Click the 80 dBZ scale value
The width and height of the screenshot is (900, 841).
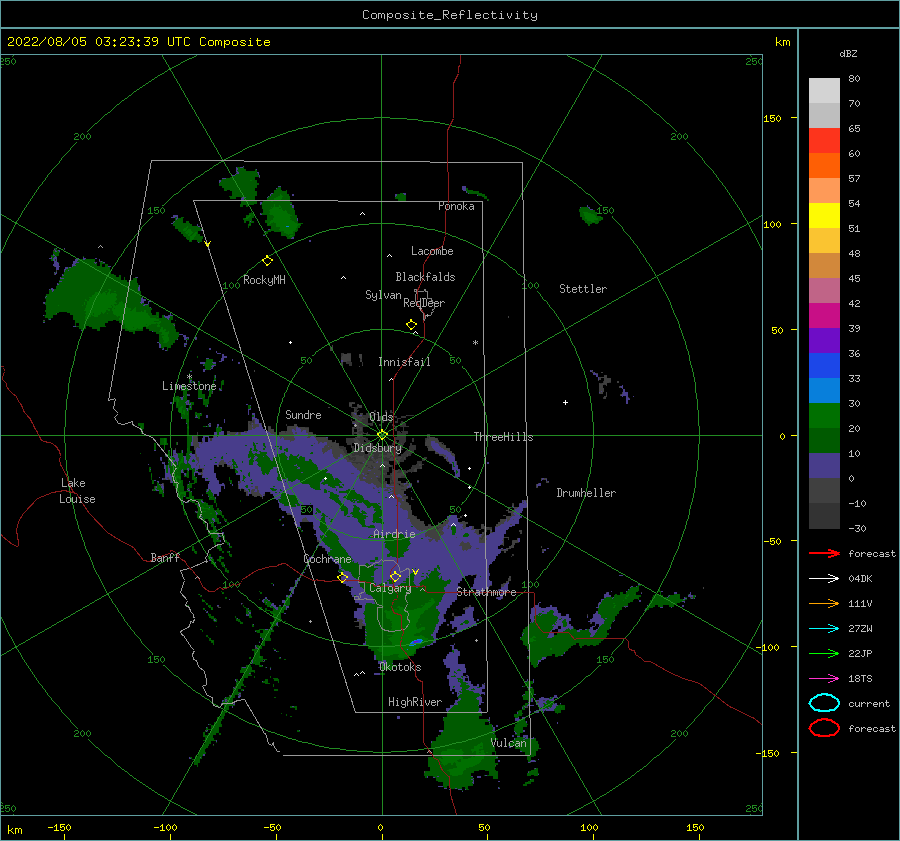(x=854, y=79)
